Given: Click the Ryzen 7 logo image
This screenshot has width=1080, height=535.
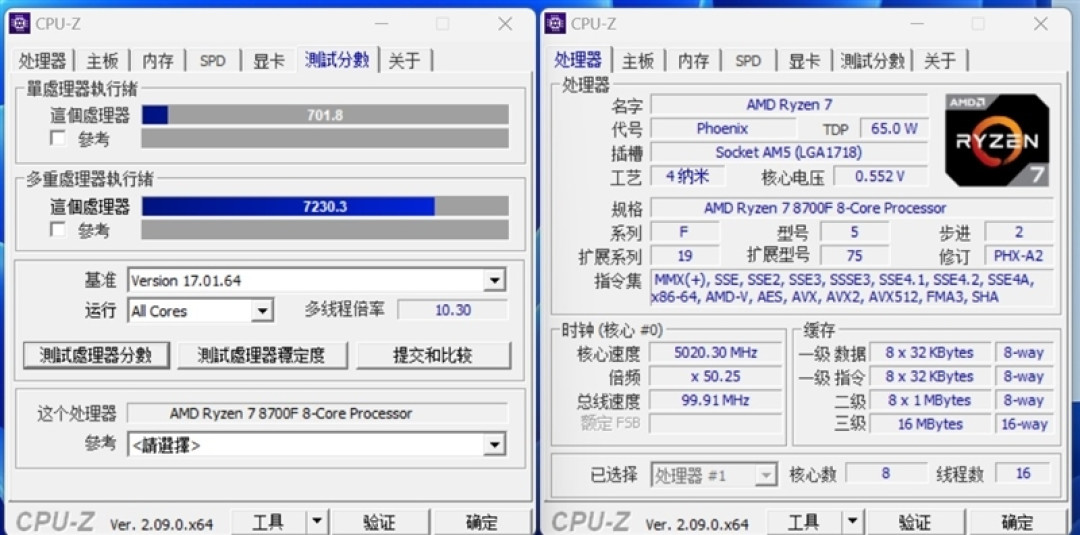Looking at the screenshot, I should pos(997,140).
